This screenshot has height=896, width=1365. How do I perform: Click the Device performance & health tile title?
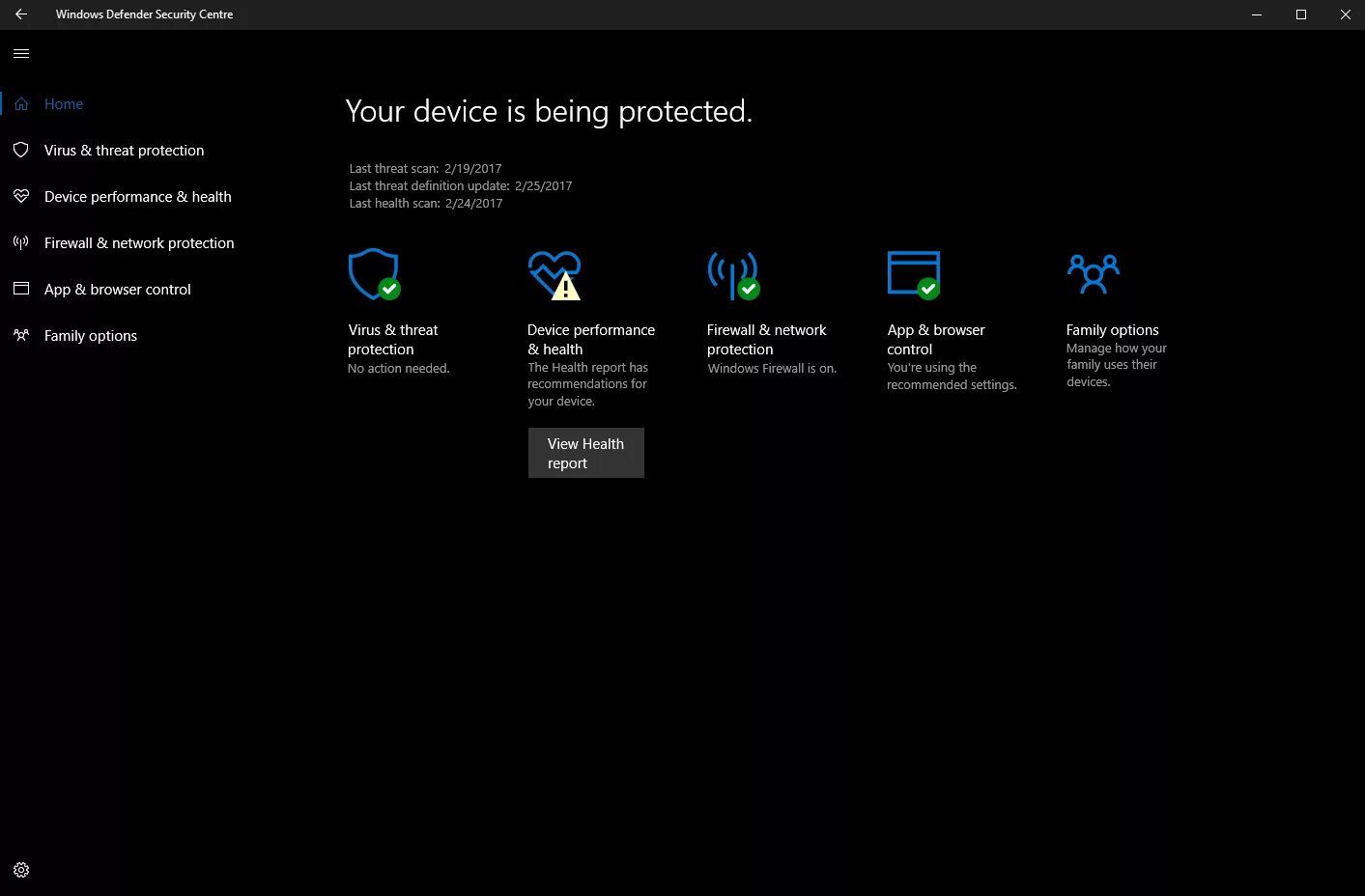point(591,339)
